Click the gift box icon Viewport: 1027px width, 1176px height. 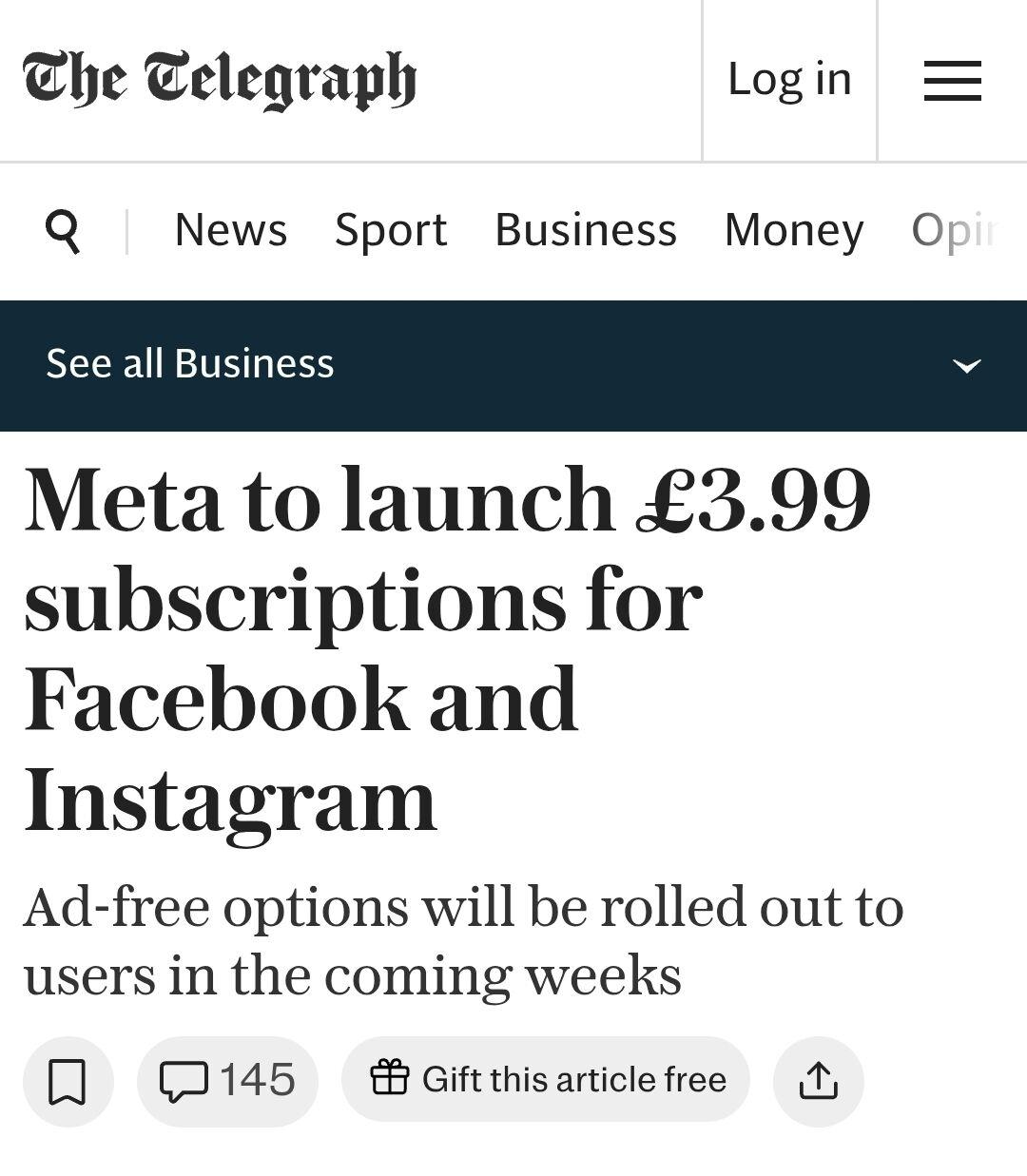tap(389, 1078)
